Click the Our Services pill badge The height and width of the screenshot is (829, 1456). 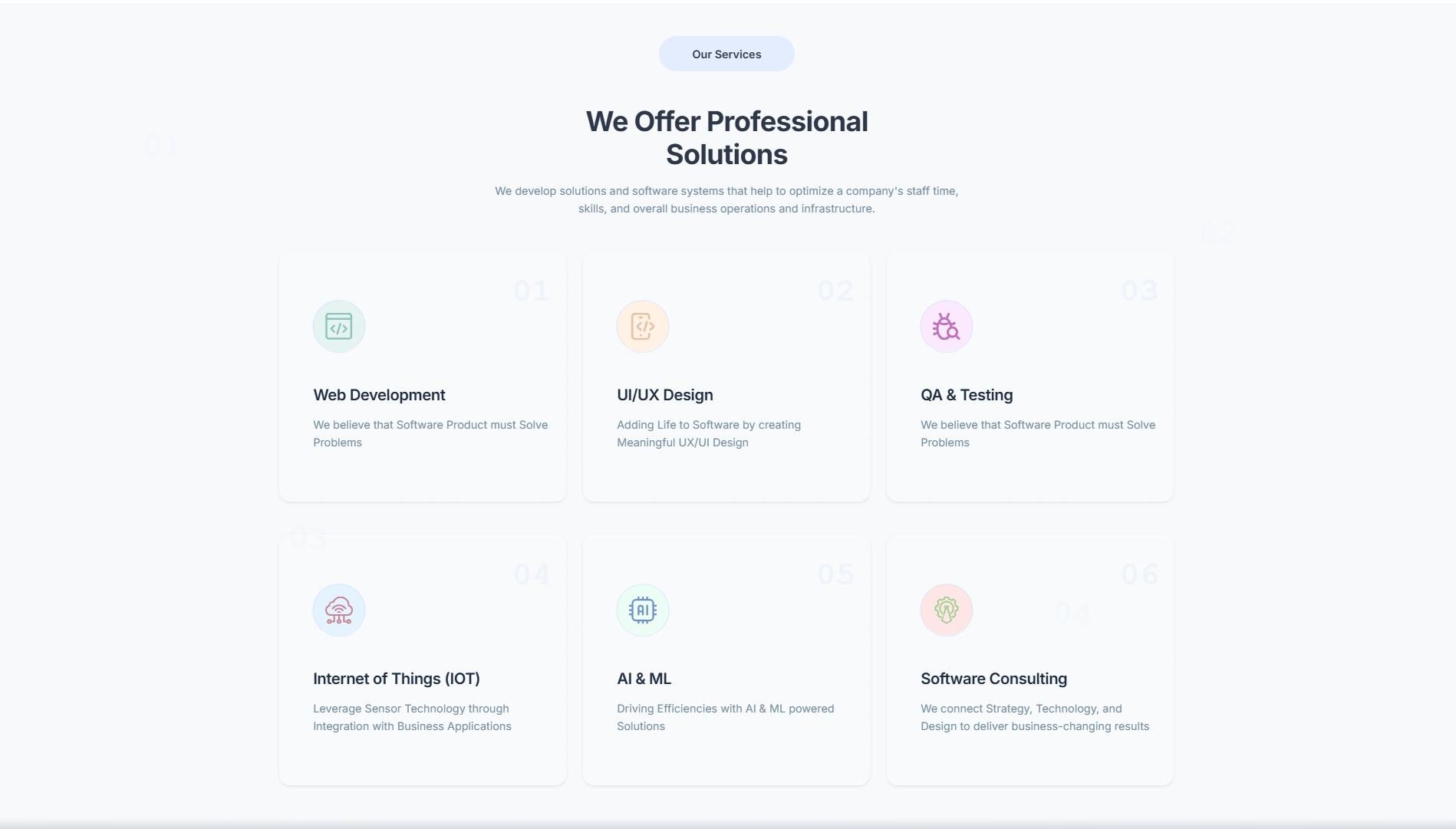coord(726,54)
